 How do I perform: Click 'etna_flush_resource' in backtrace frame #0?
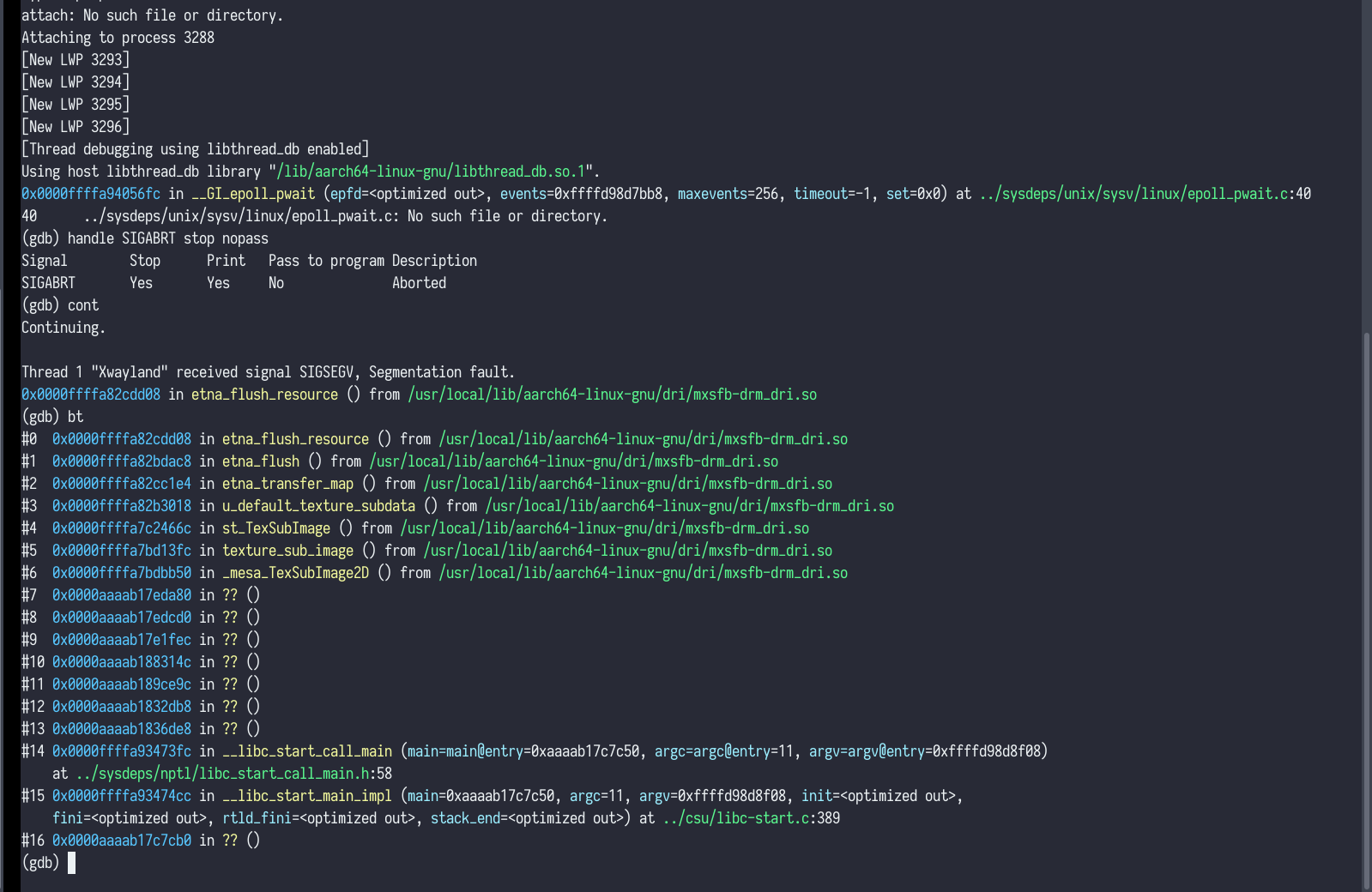click(295, 439)
